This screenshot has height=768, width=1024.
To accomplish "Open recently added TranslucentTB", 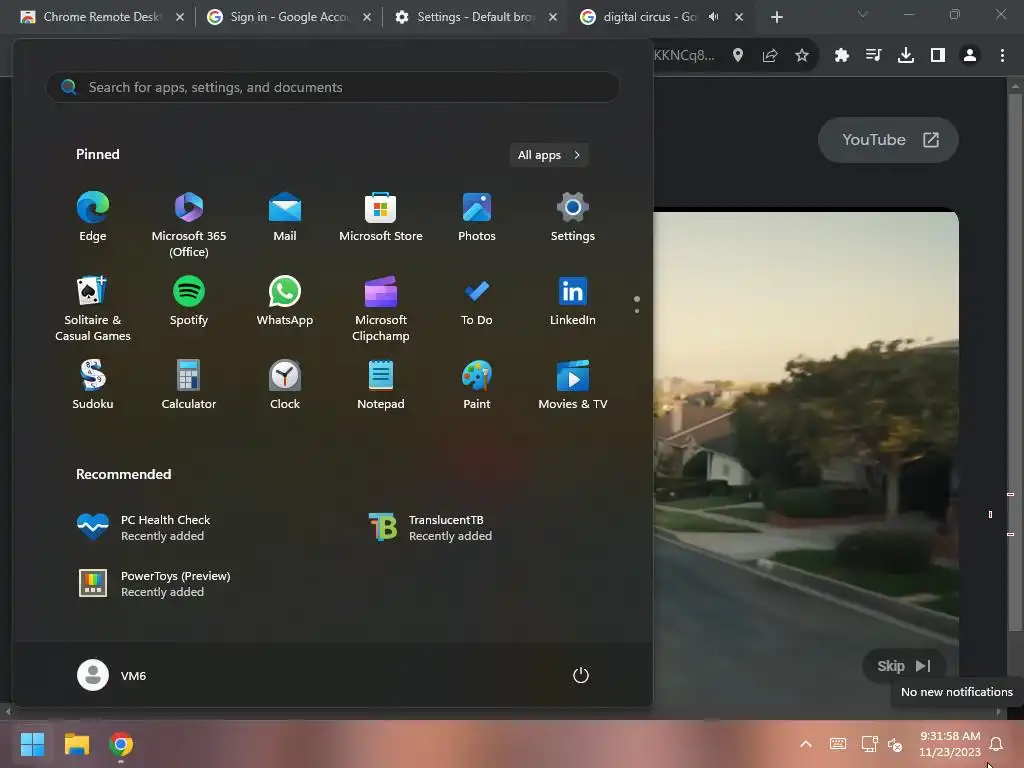I will pyautogui.click(x=430, y=527).
